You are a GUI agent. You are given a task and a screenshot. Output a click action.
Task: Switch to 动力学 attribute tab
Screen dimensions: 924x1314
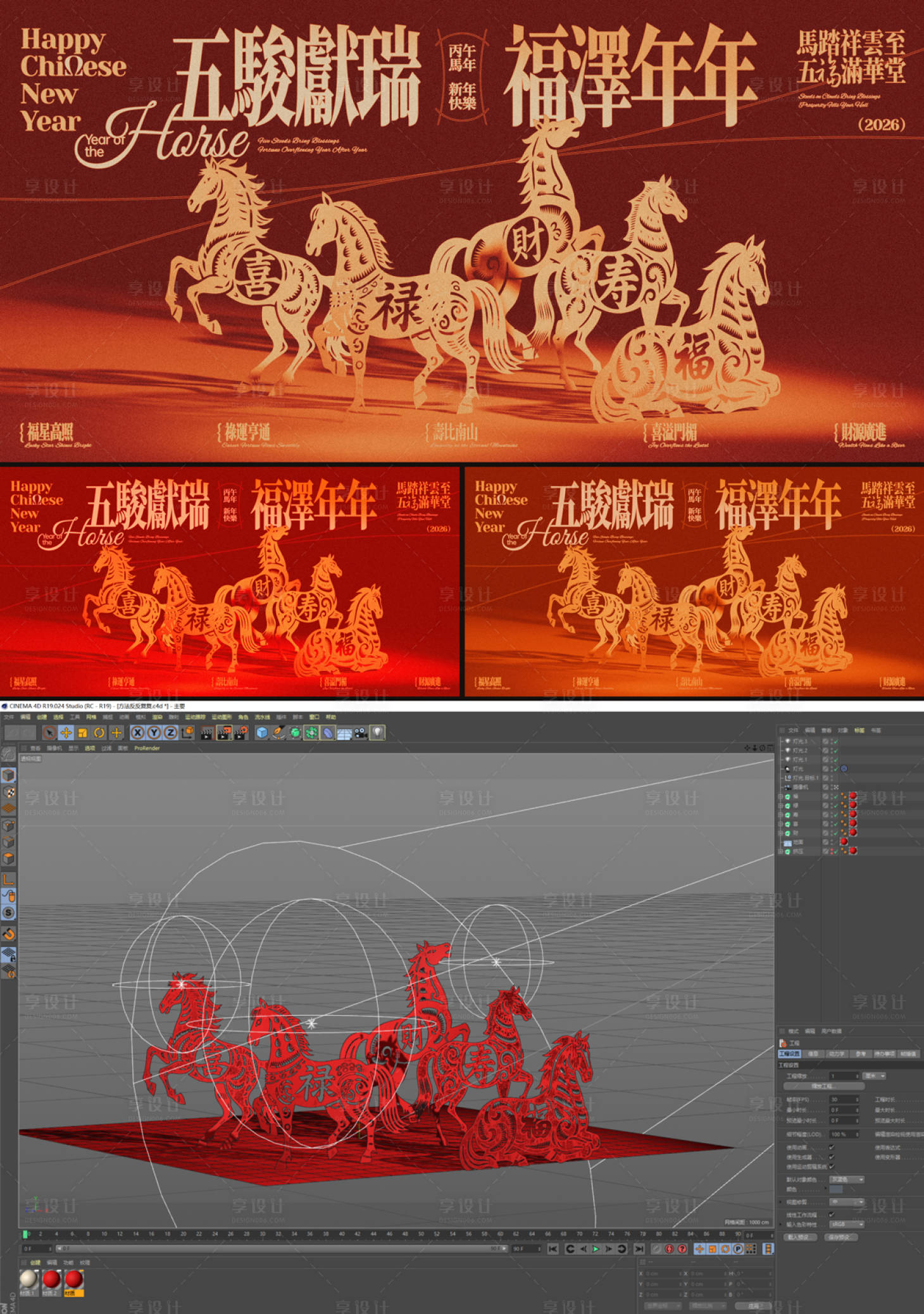[x=837, y=1054]
